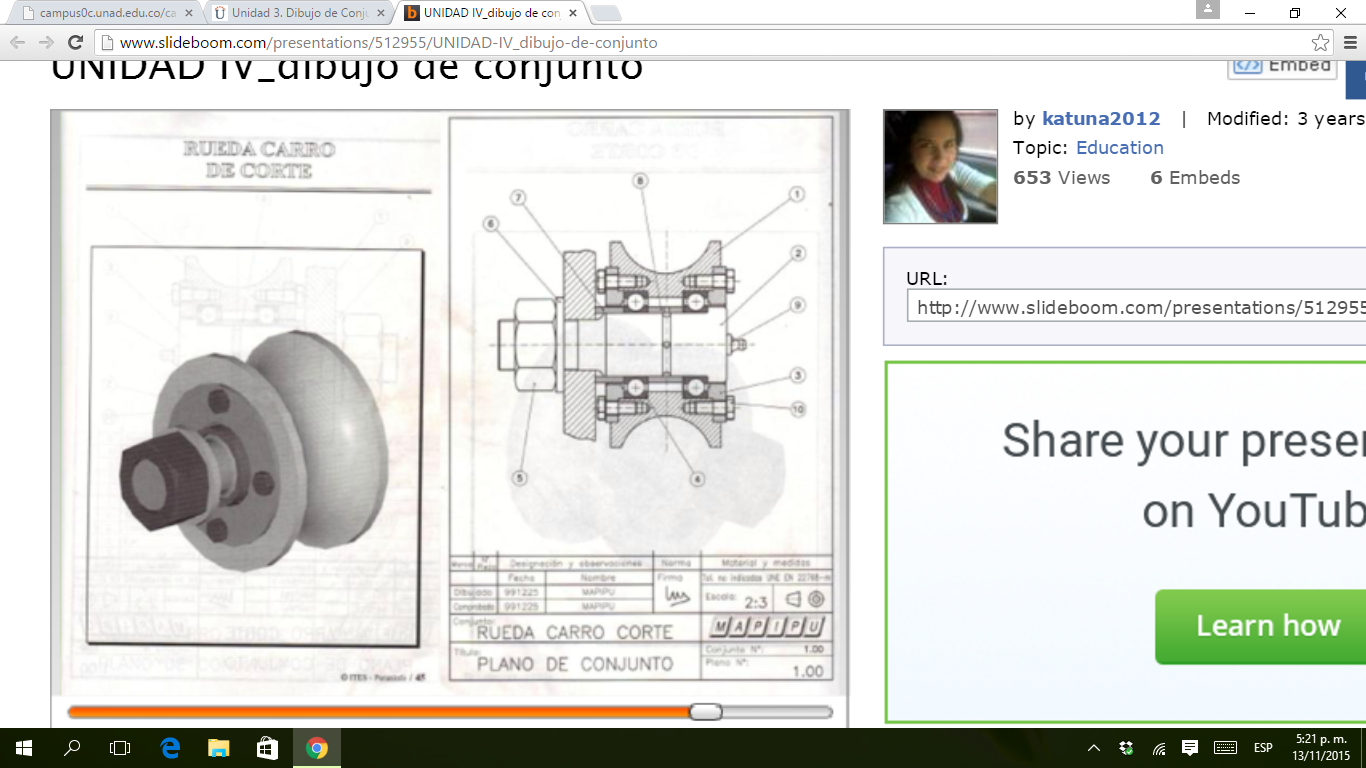1366x768 pixels.
Task: Open File Explorer from the taskbar
Action: pyautogui.click(x=219, y=748)
